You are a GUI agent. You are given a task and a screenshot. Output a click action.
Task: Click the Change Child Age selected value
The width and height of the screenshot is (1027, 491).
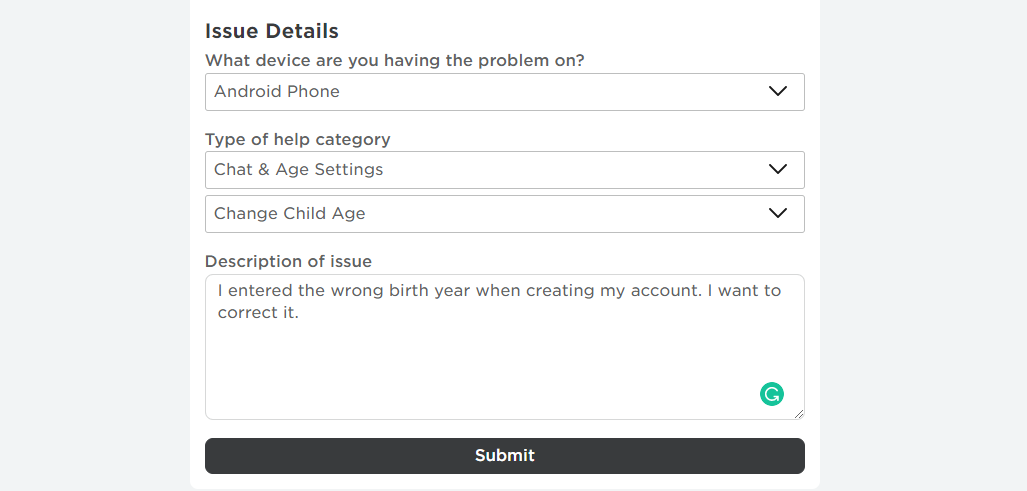(289, 214)
